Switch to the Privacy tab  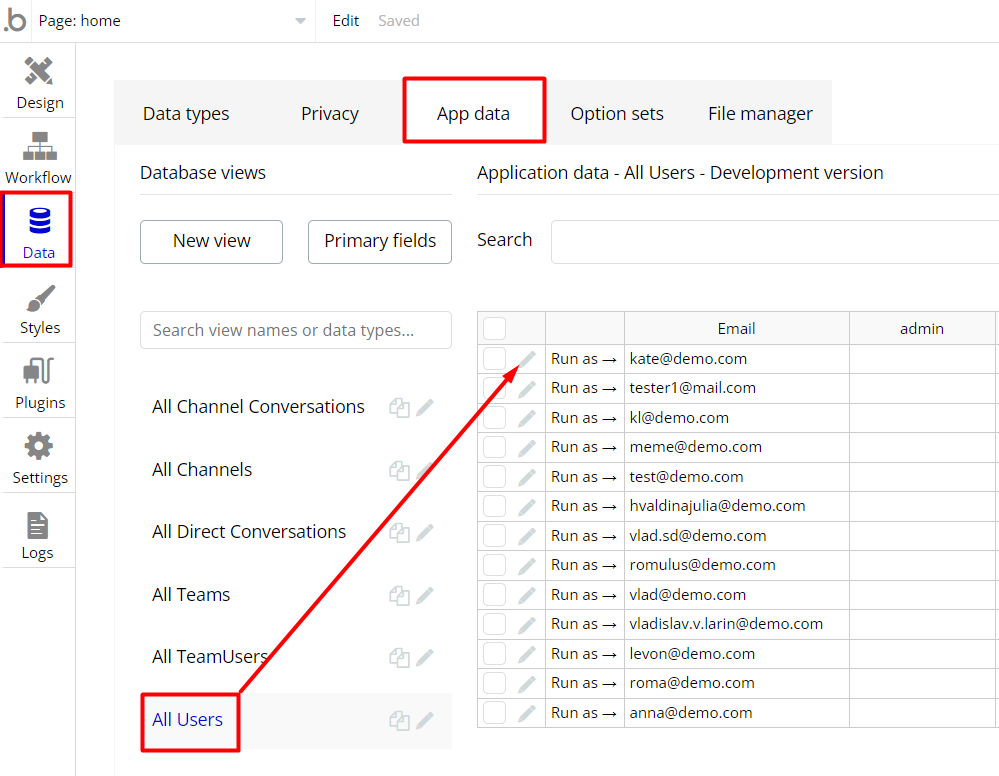[x=329, y=113]
